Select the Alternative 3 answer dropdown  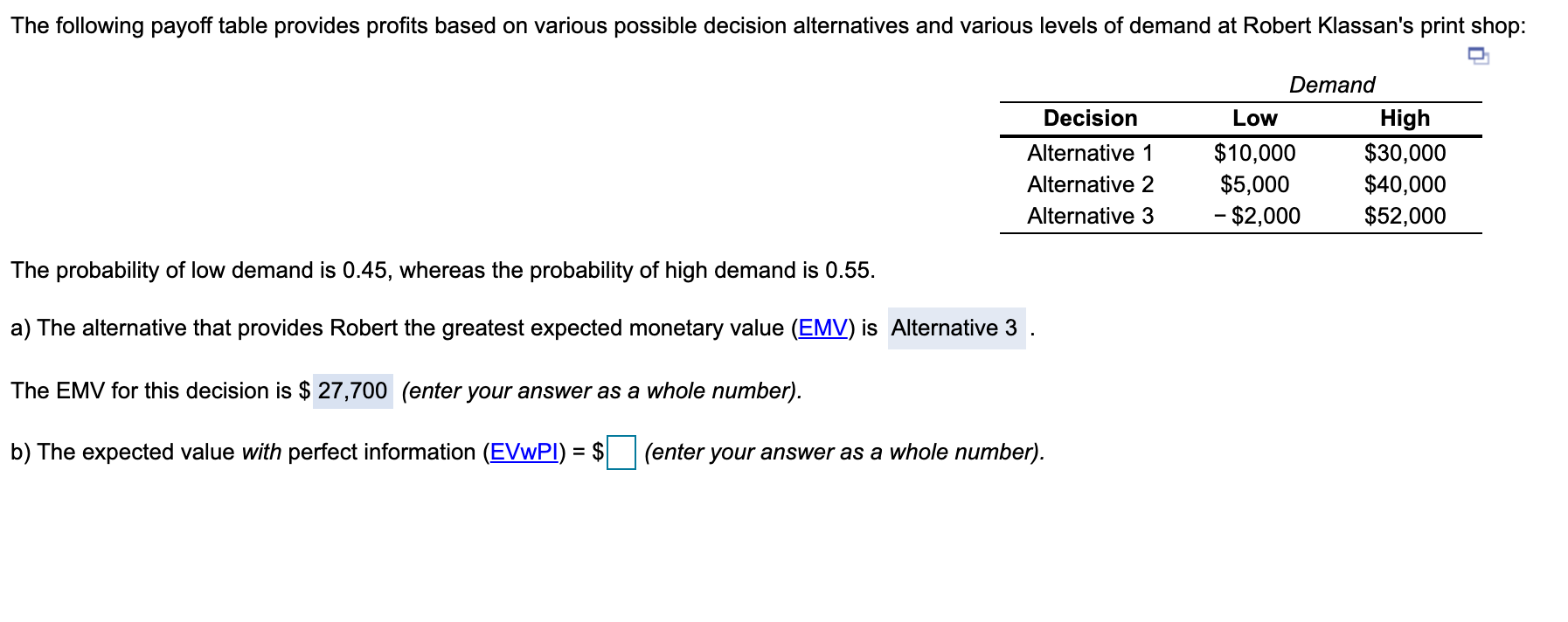[x=956, y=328]
